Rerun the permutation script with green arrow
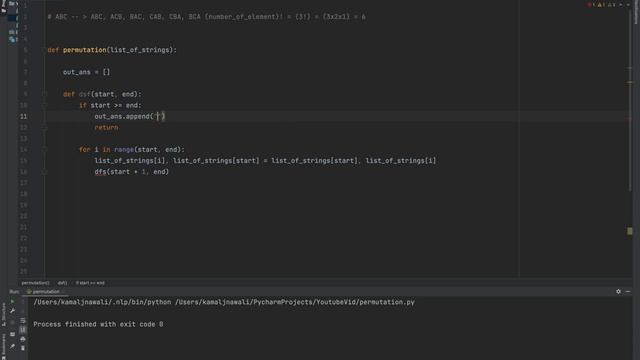Viewport: 640px width, 360px height. (12, 302)
